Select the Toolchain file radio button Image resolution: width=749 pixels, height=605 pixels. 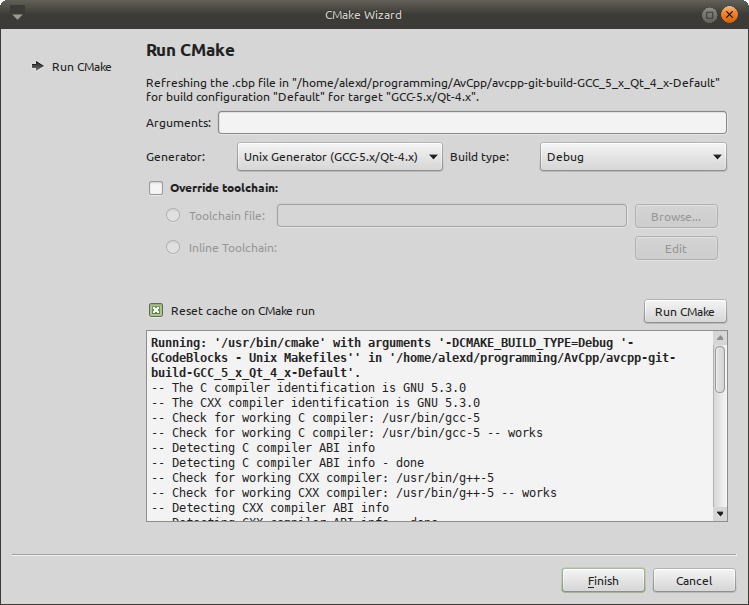173,215
